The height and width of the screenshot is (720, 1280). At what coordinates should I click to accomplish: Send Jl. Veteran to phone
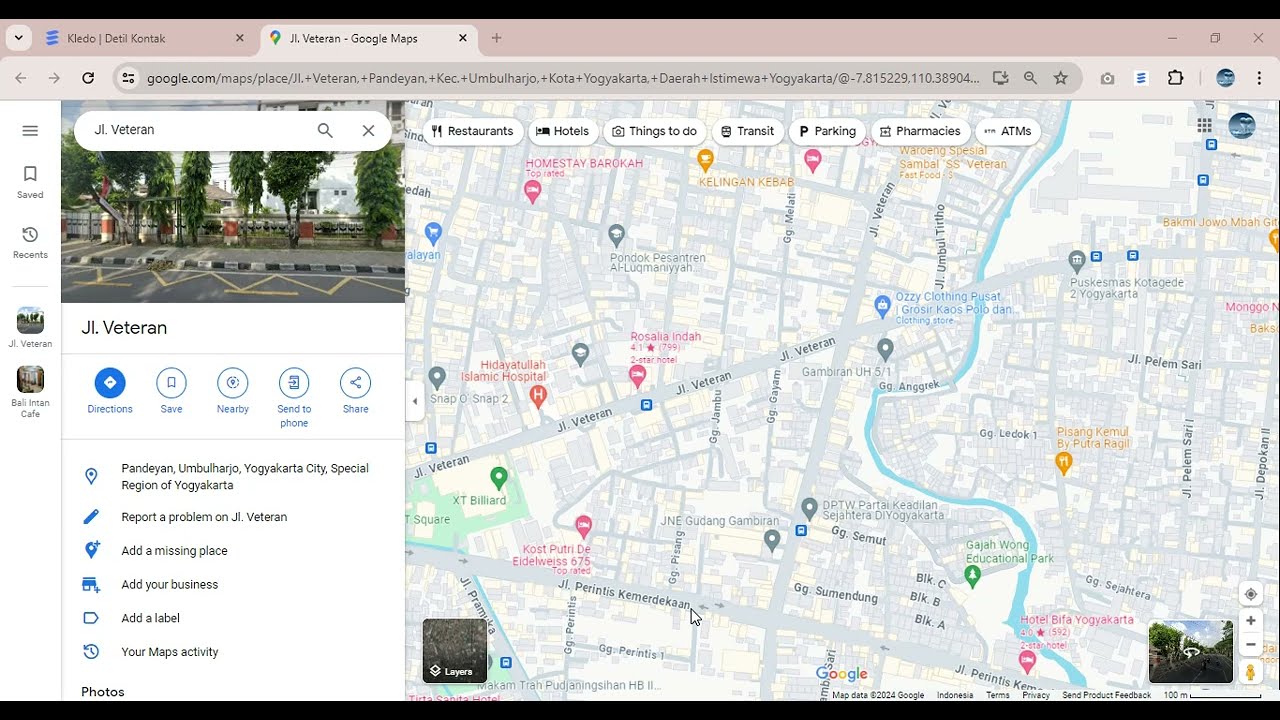294,398
